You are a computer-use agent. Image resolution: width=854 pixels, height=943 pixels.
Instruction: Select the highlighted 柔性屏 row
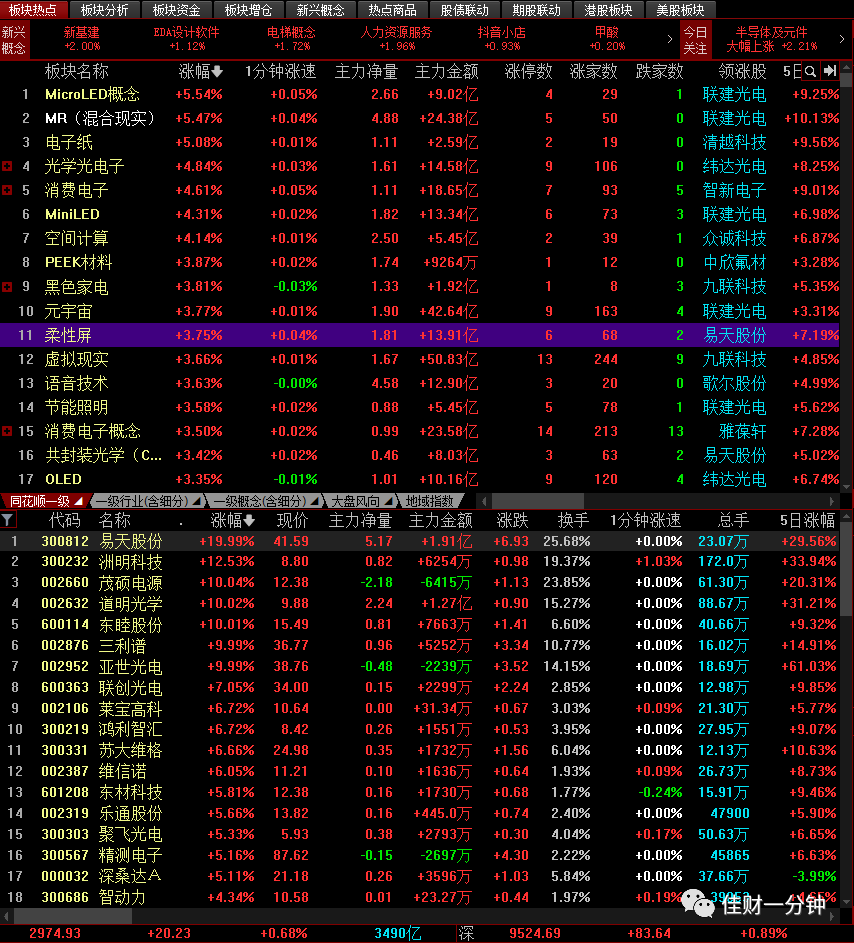420,335
